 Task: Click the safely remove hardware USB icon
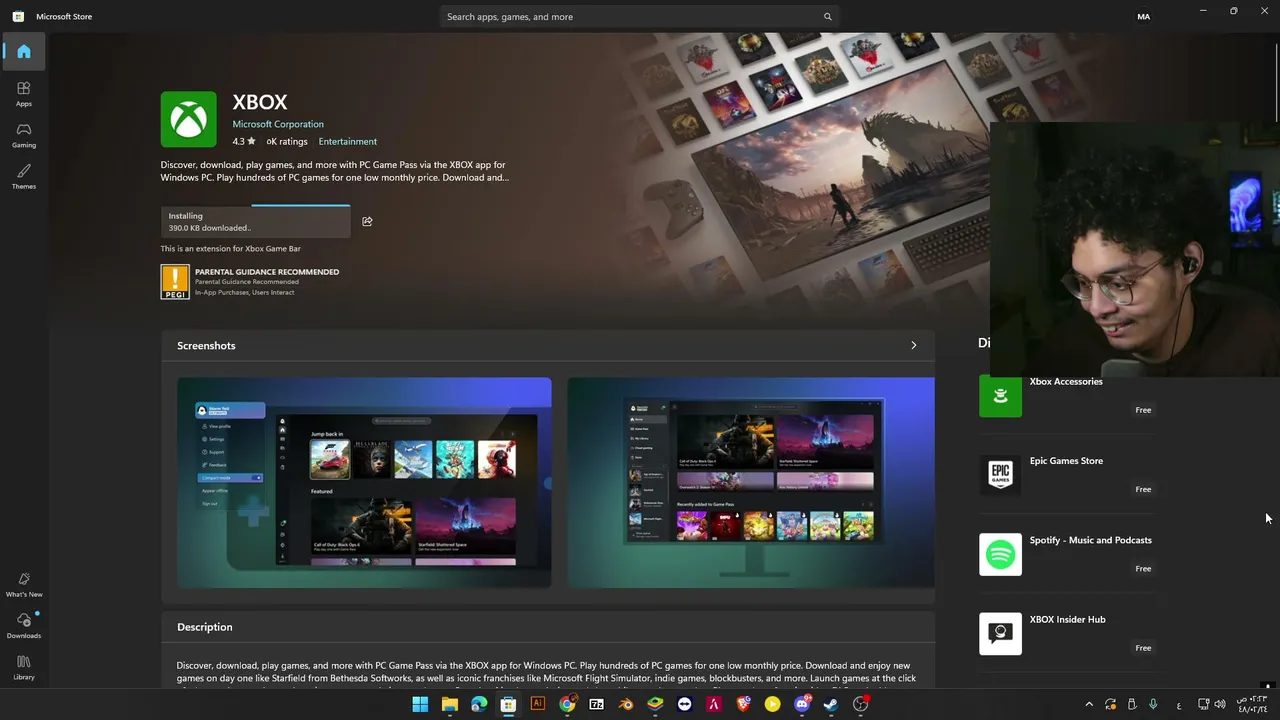tap(1132, 704)
